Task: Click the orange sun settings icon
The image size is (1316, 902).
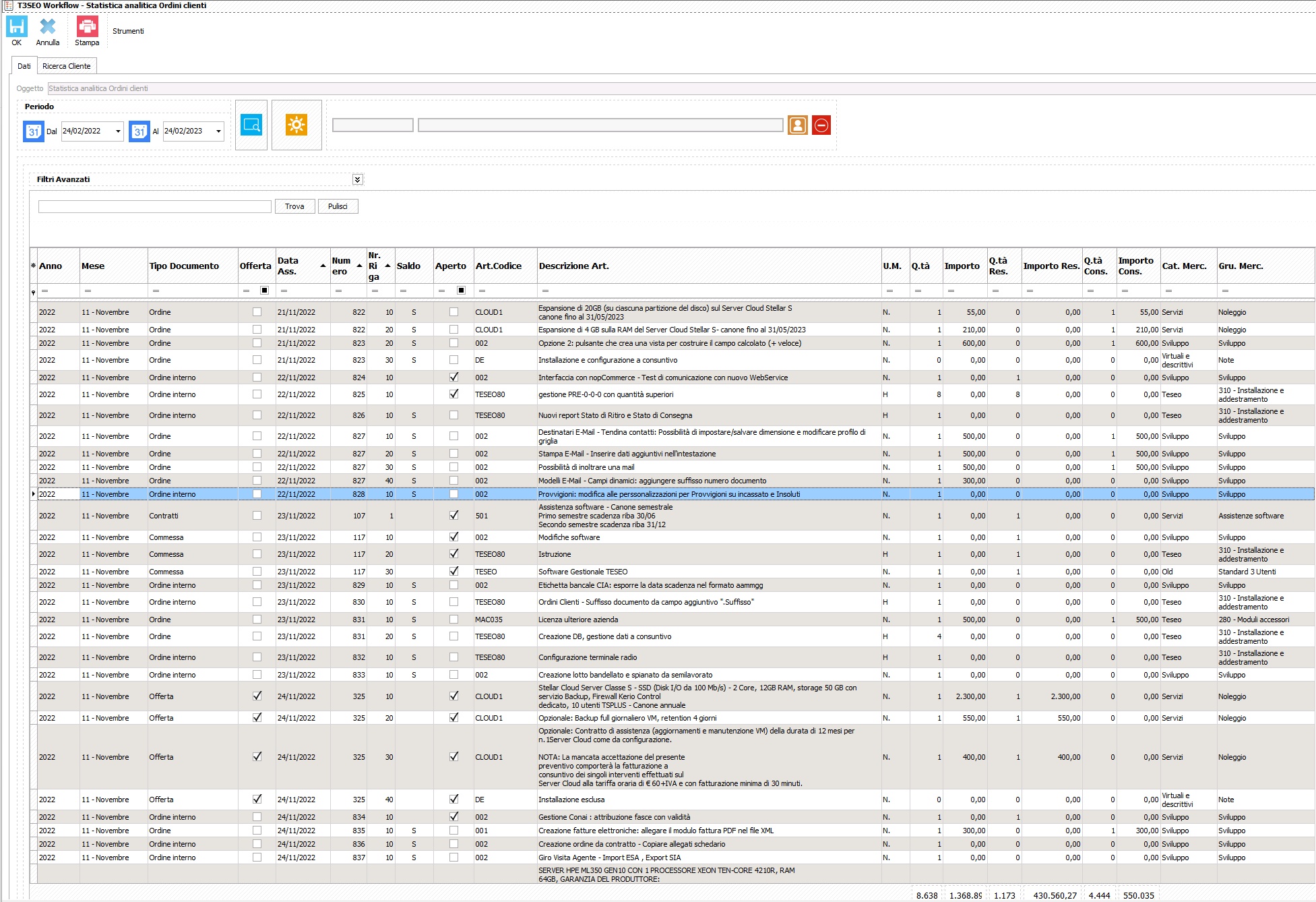Action: tap(296, 125)
